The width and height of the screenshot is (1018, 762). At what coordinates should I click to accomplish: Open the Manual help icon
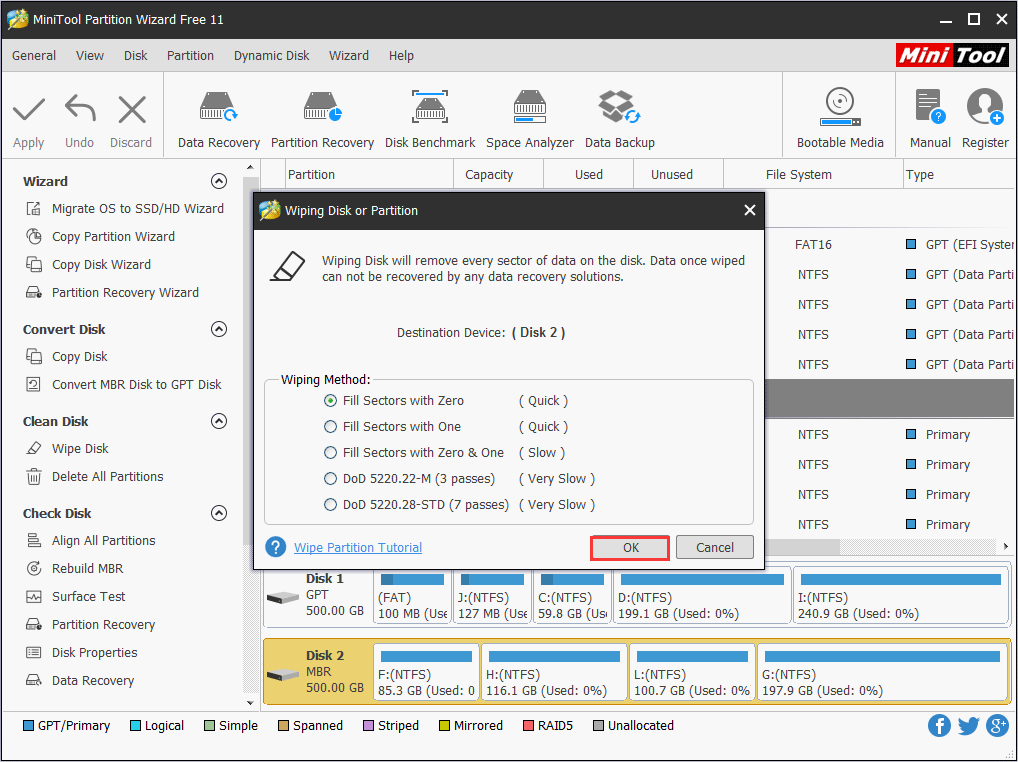click(930, 107)
